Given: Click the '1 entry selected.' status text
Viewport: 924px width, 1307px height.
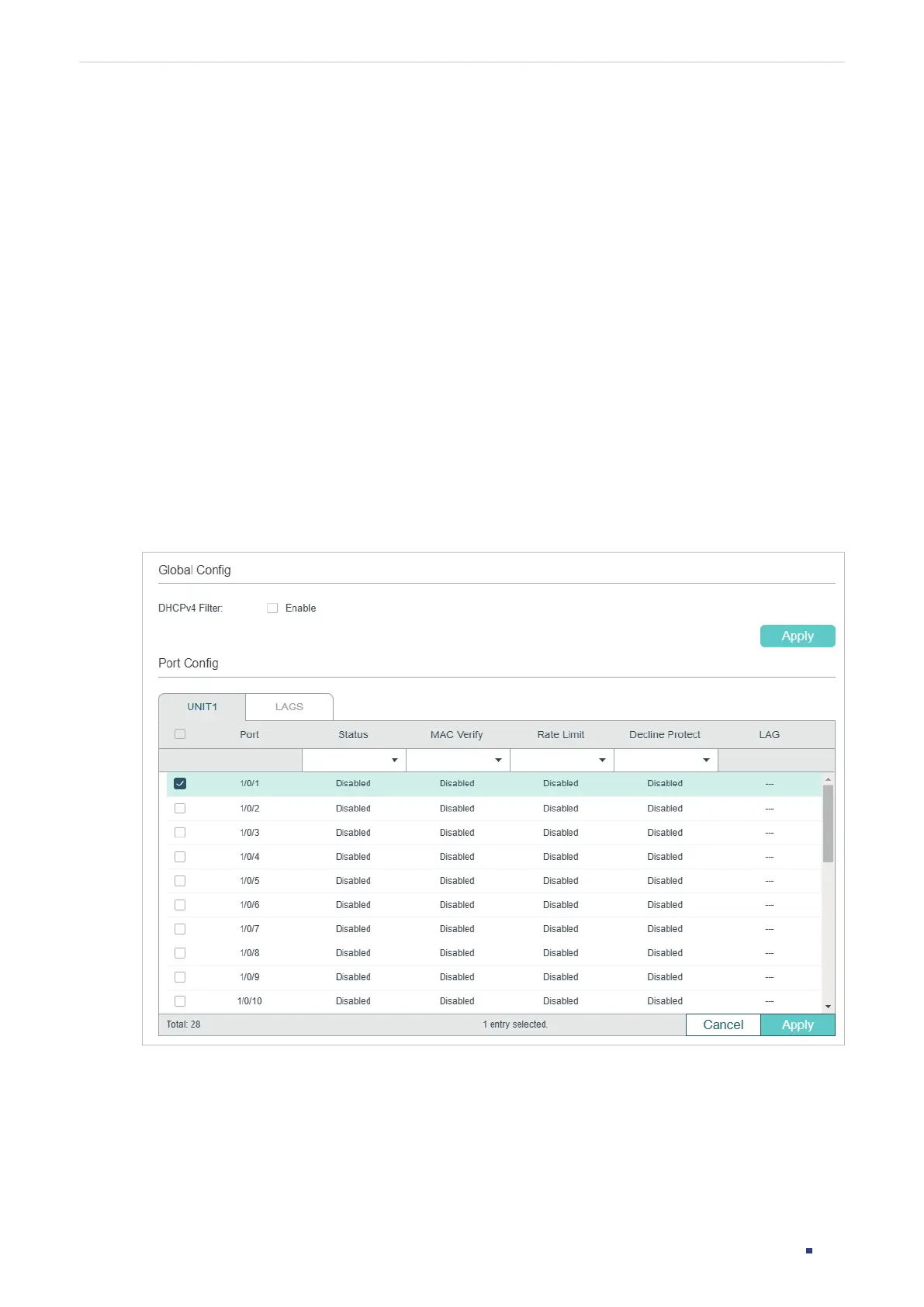Looking at the screenshot, I should (515, 1024).
